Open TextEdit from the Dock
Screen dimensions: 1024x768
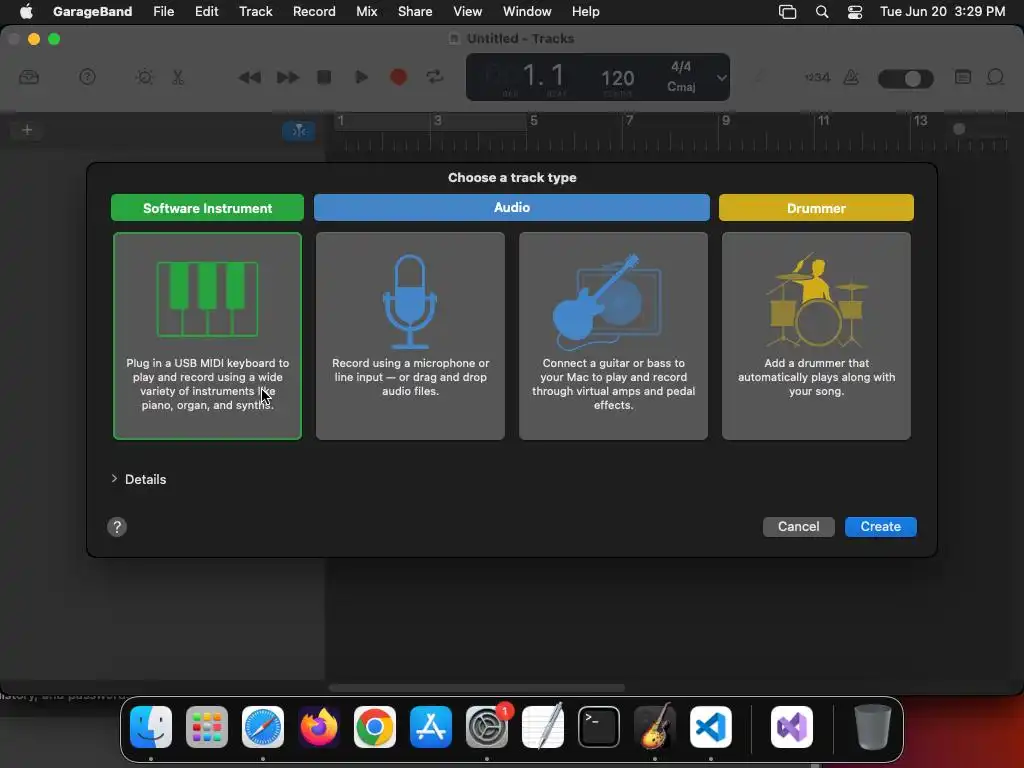543,727
